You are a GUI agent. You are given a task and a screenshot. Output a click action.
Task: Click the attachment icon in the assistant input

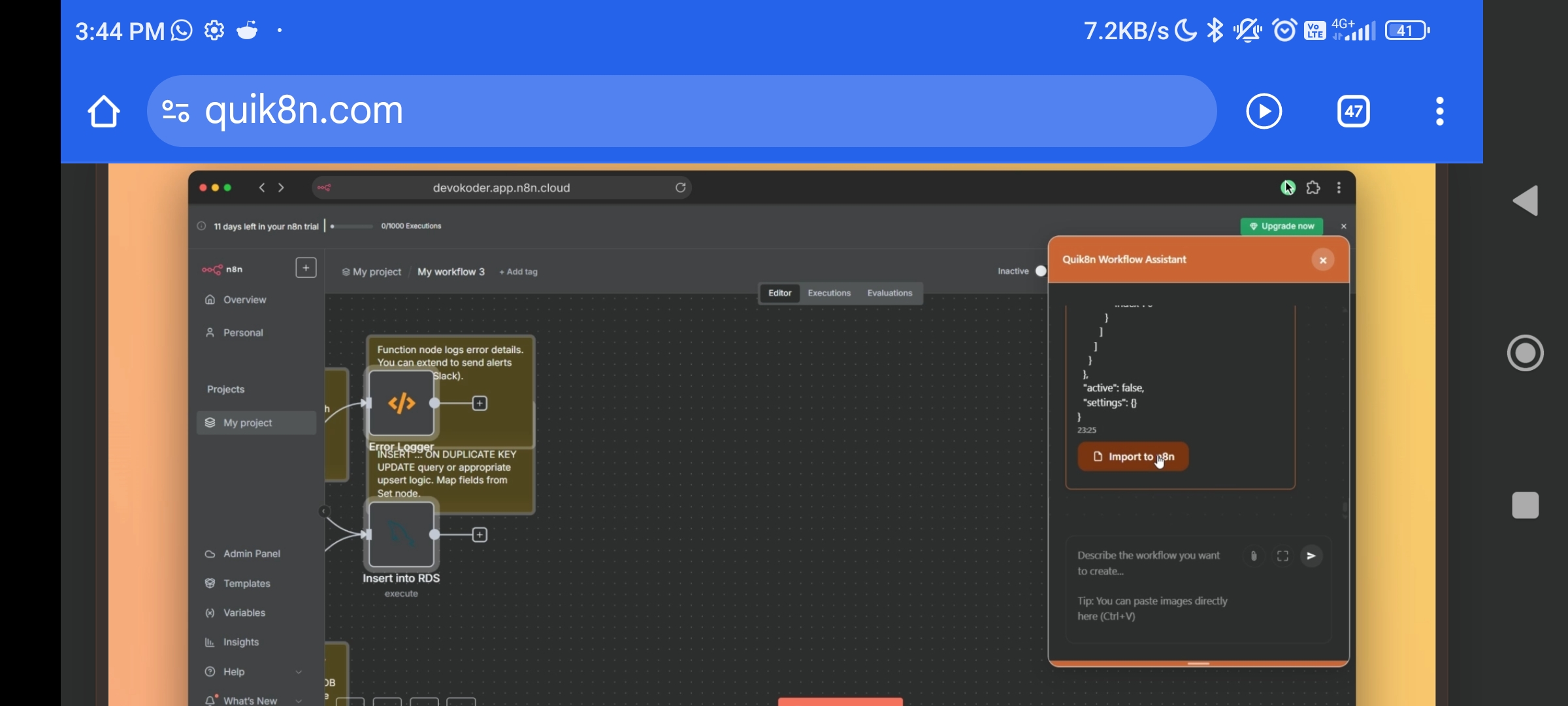tap(1253, 556)
